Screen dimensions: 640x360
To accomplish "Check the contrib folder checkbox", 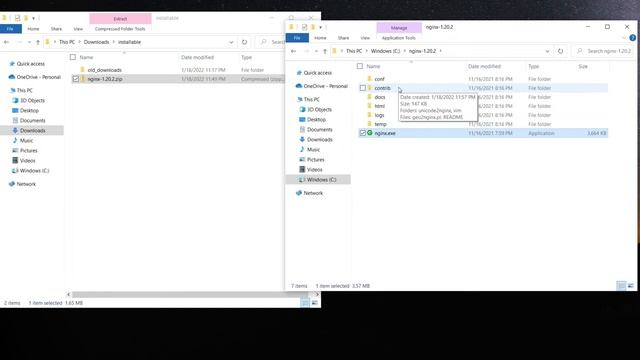I will pos(362,88).
